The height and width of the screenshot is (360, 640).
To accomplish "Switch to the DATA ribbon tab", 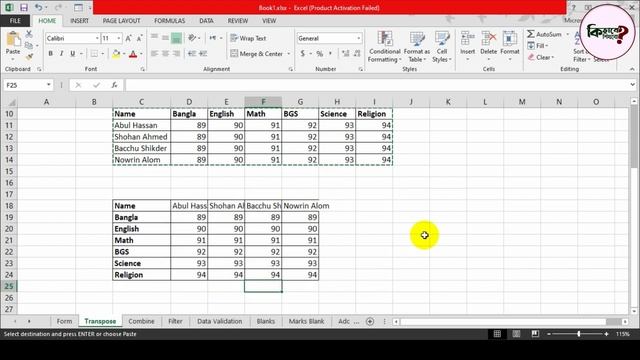I will click(x=206, y=20).
